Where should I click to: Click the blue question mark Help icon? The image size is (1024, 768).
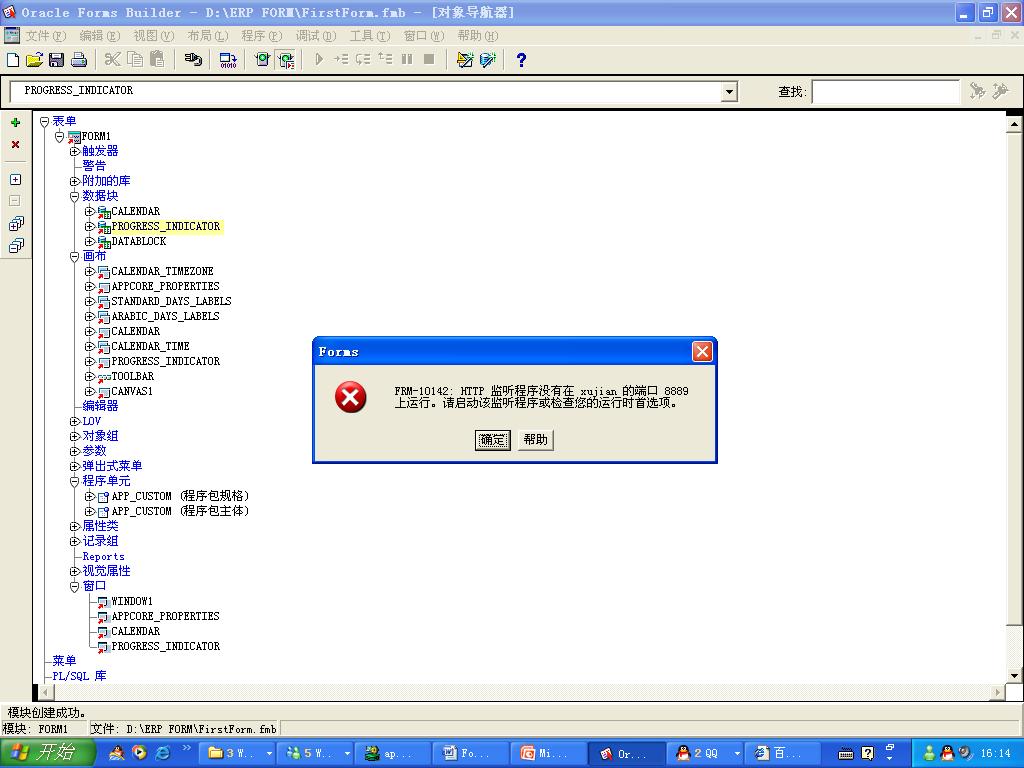[521, 60]
